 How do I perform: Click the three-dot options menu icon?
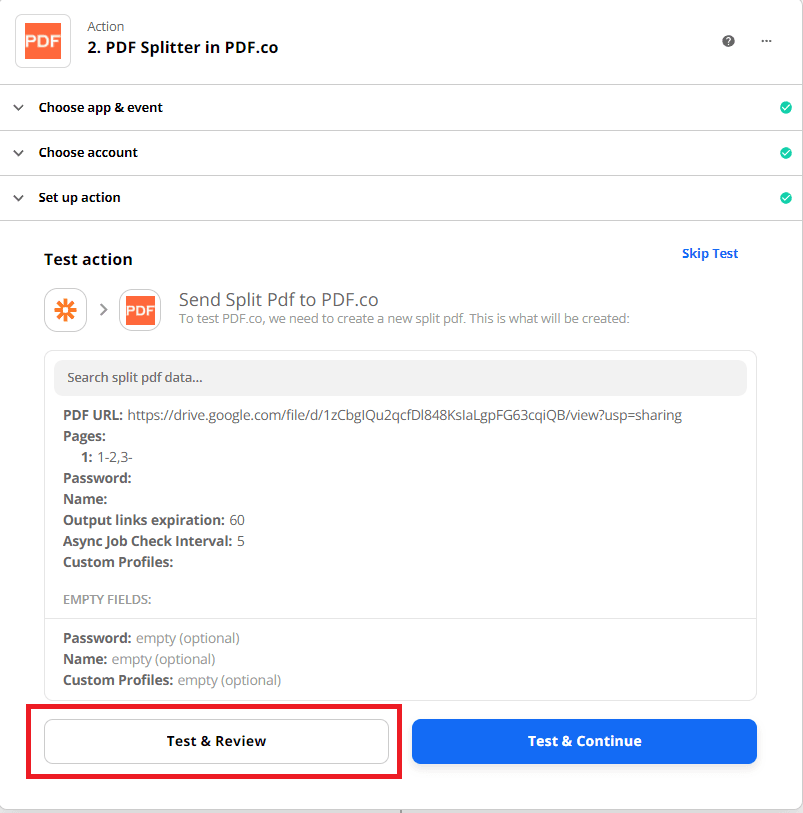coord(768,41)
